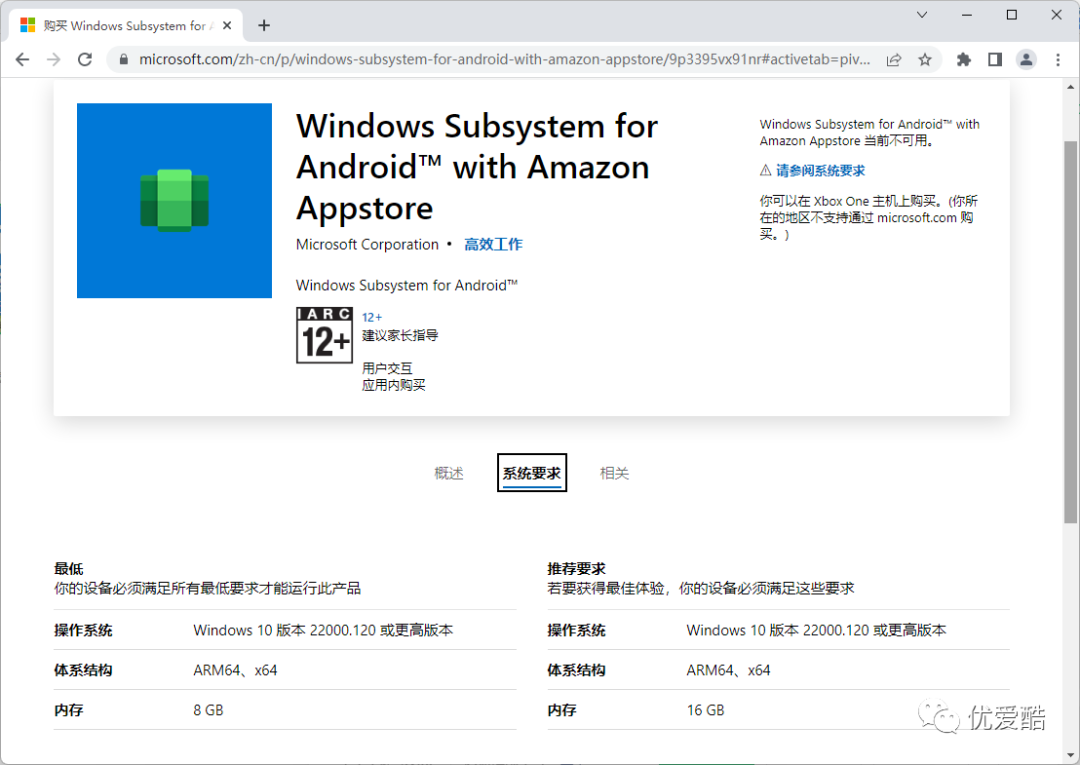Click the Microsoft Corporation publisher text
This screenshot has height=765, width=1080.
[367, 244]
